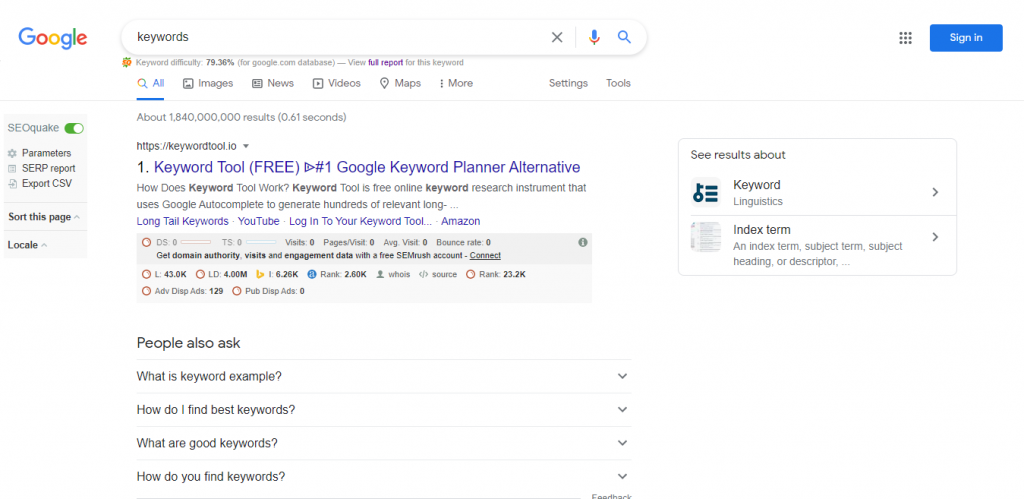1024x499 pixels.
Task: View page source via source link
Action: (x=438, y=274)
